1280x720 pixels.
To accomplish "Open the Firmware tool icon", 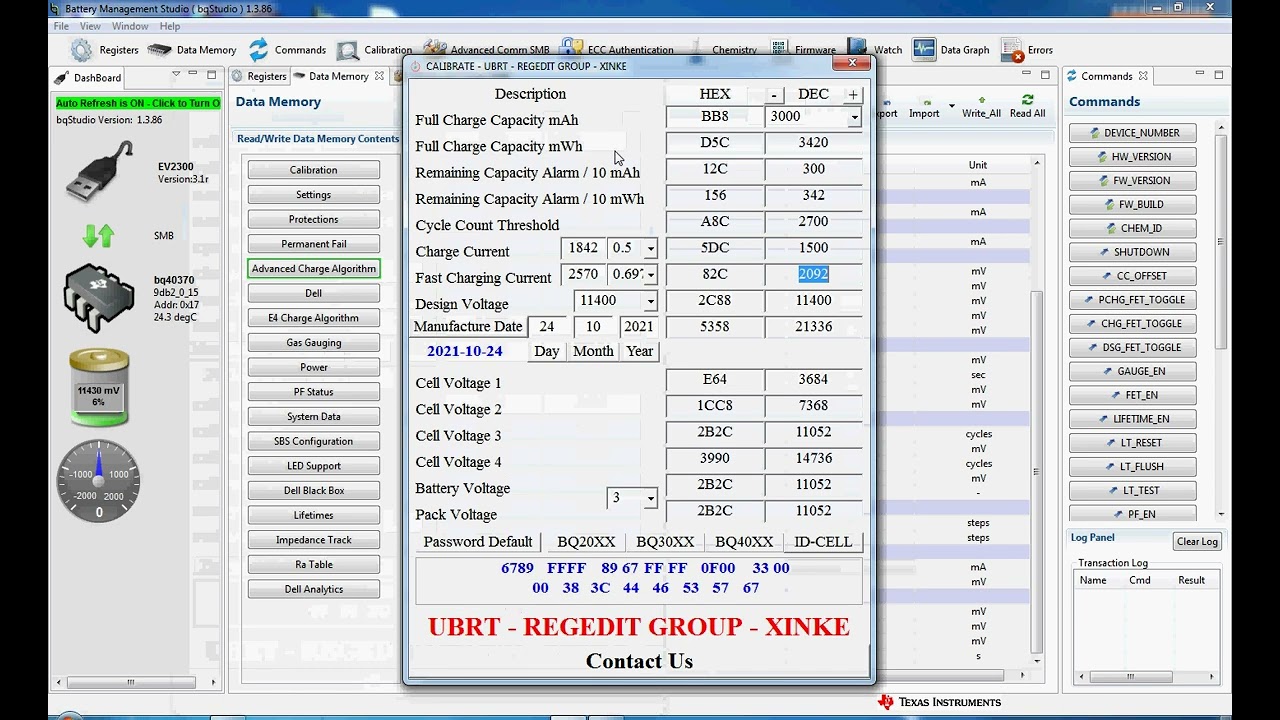I will pyautogui.click(x=803, y=50).
